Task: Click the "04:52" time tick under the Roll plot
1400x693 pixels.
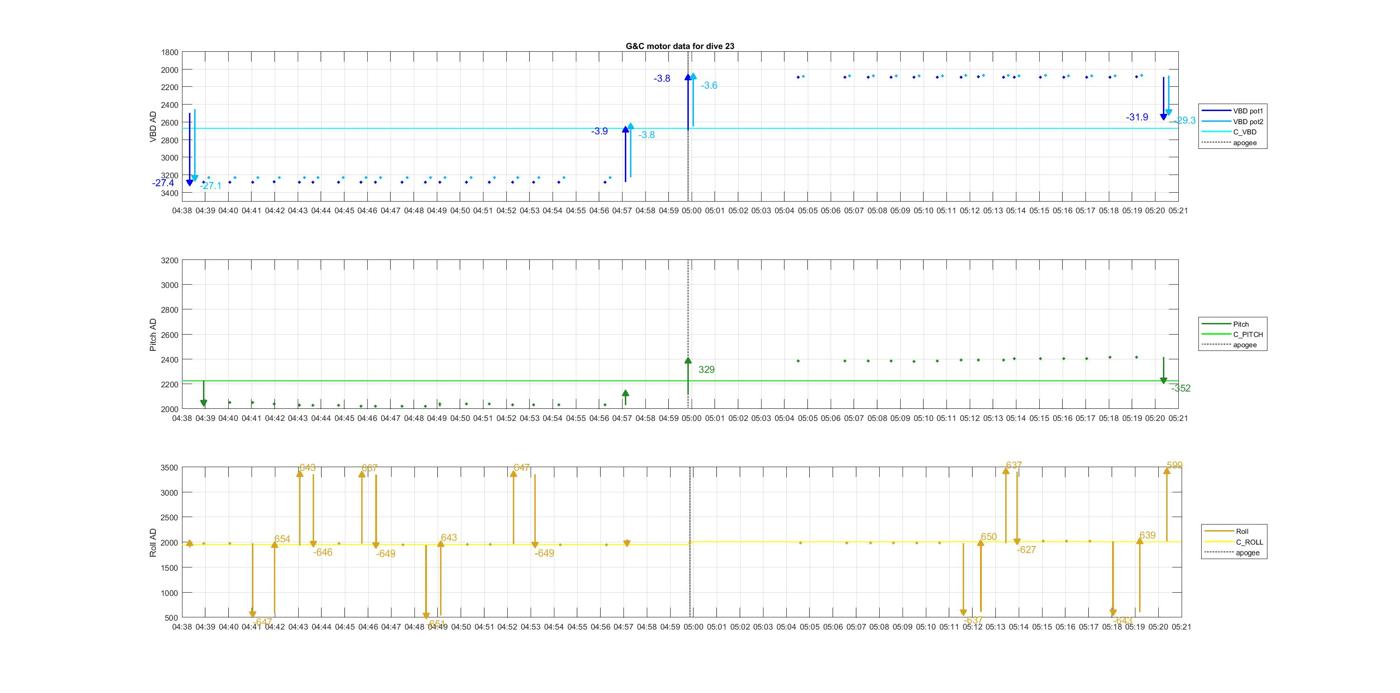Action: [x=506, y=627]
